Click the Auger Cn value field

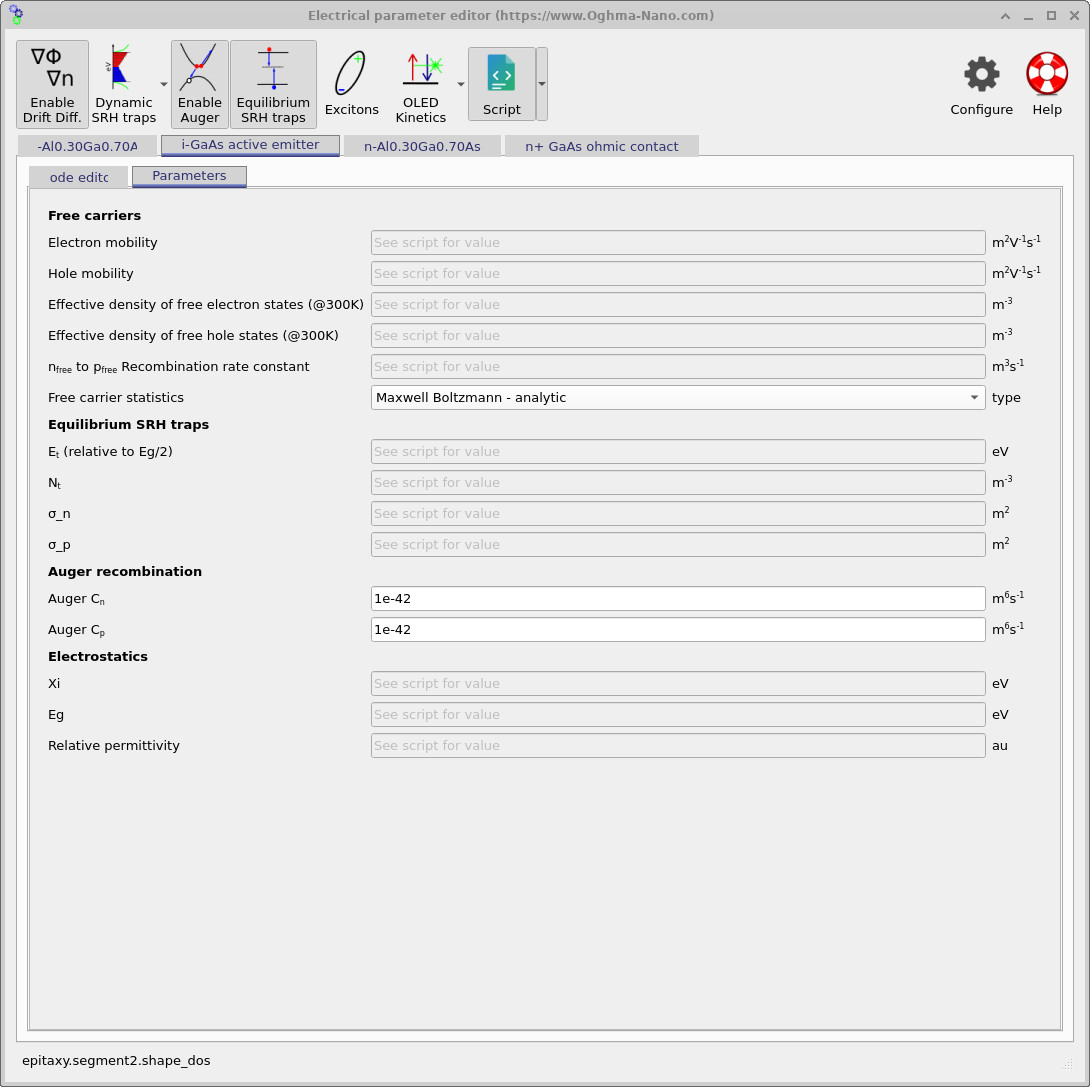pos(678,598)
